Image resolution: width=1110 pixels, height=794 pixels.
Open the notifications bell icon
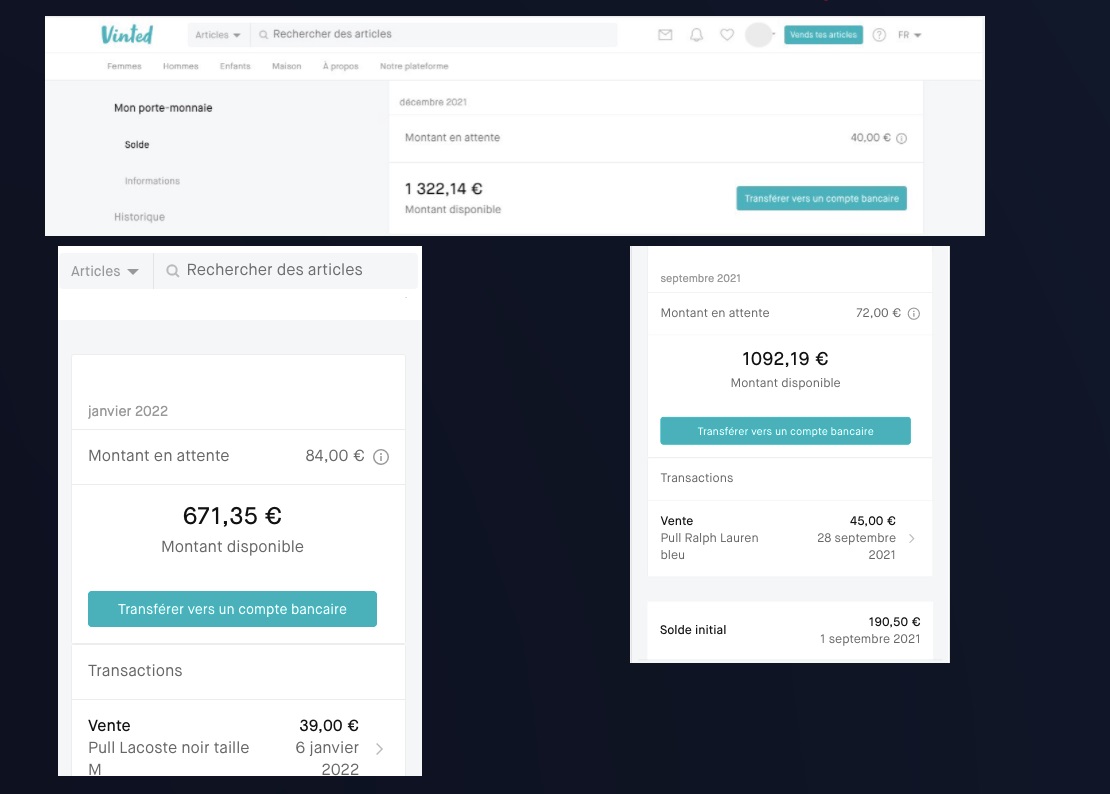tap(696, 35)
